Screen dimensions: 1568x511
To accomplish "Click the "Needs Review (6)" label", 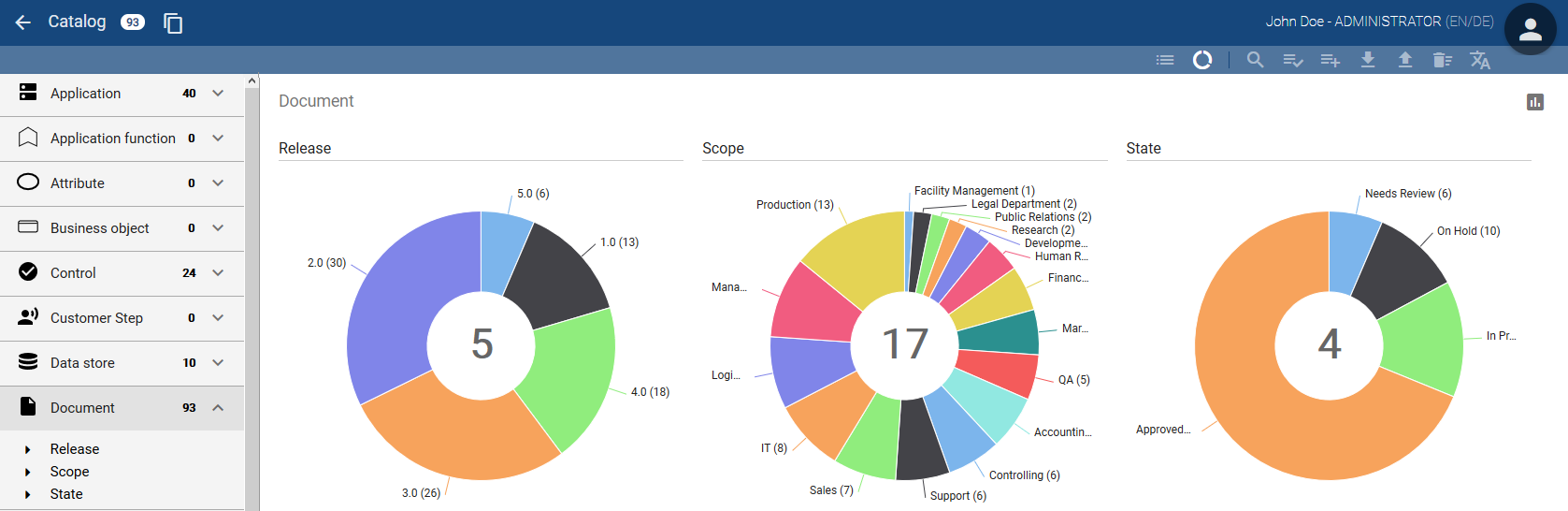I will (1408, 194).
